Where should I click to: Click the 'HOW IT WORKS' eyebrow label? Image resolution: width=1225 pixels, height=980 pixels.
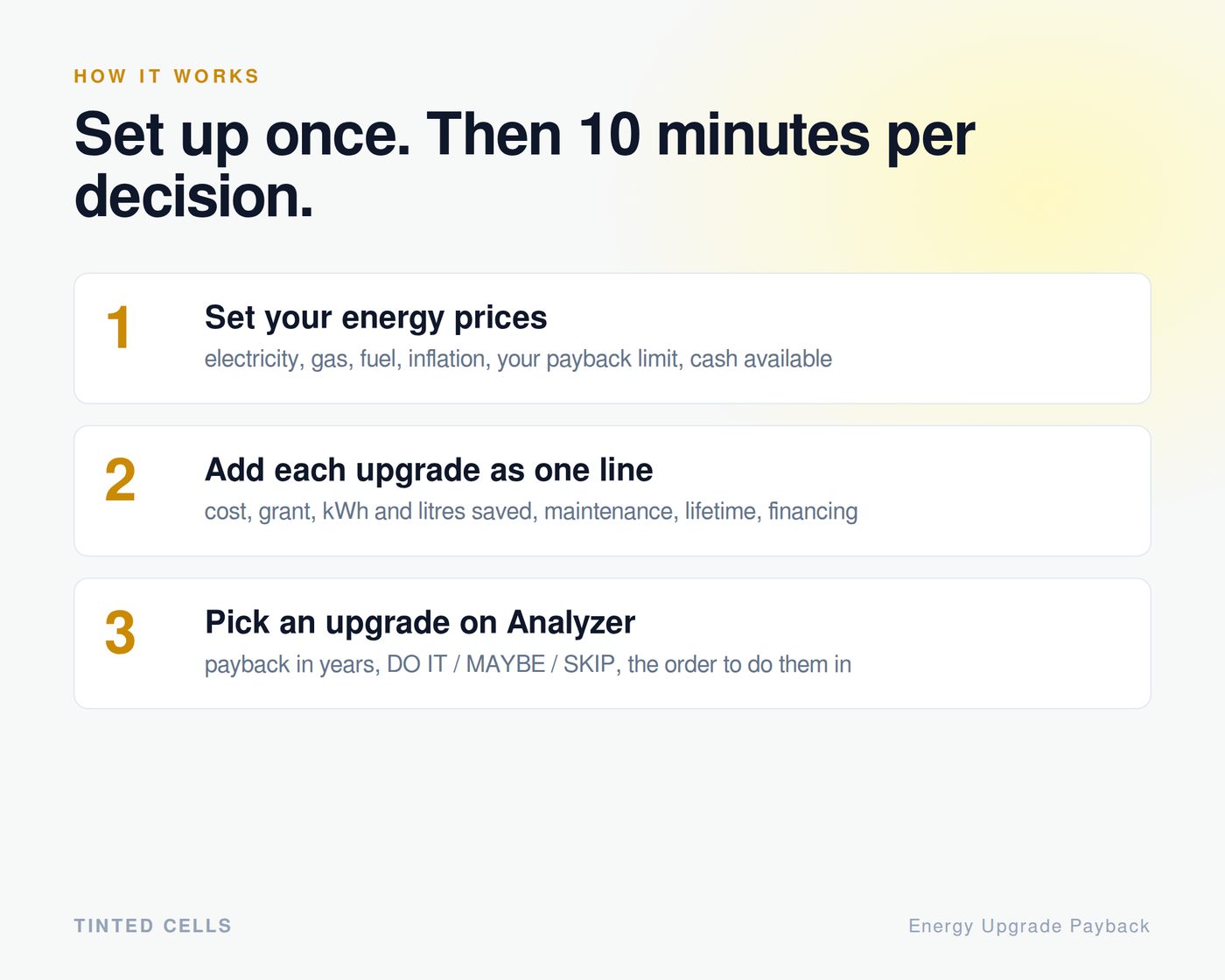(166, 76)
